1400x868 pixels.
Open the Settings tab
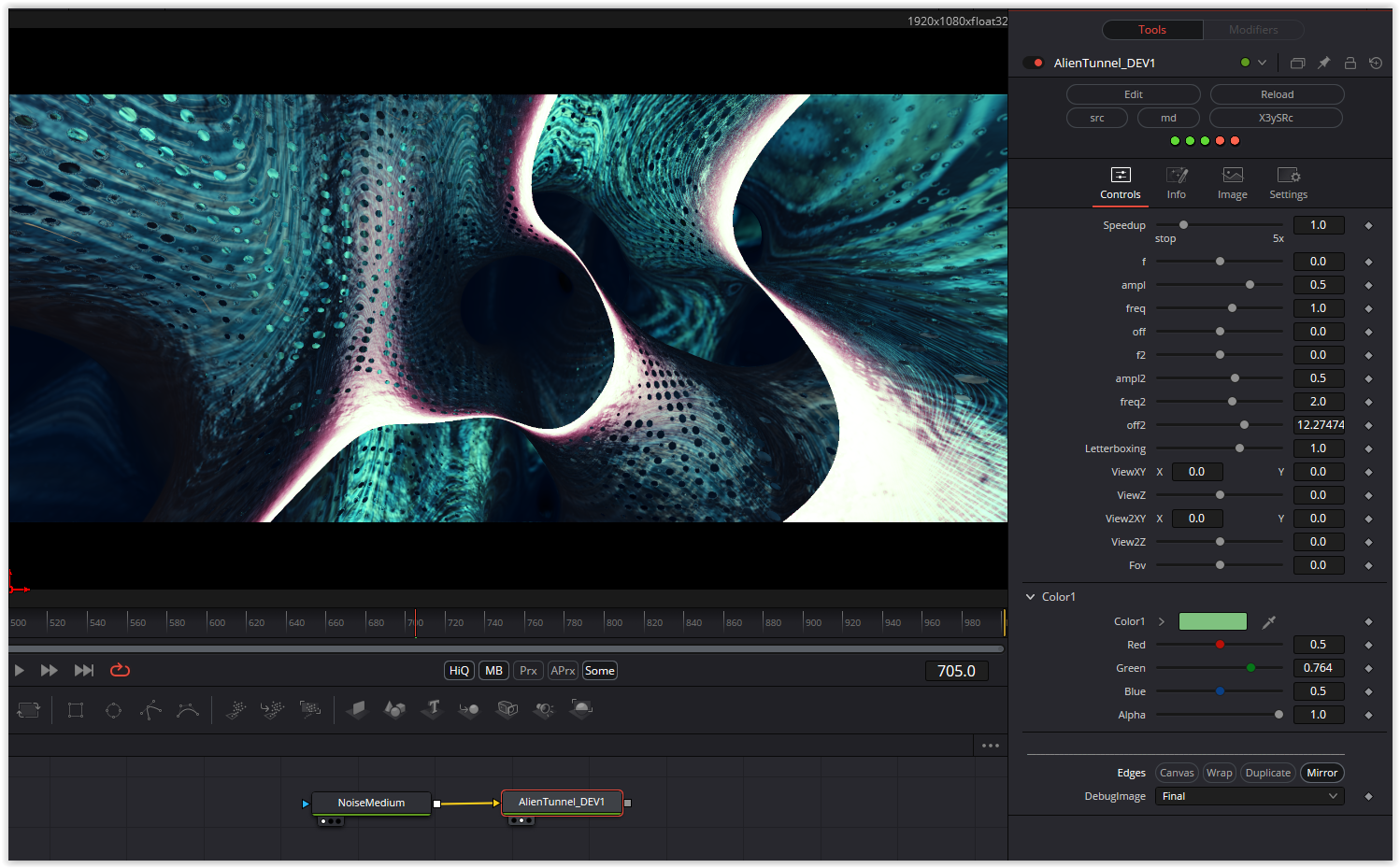click(x=1288, y=183)
